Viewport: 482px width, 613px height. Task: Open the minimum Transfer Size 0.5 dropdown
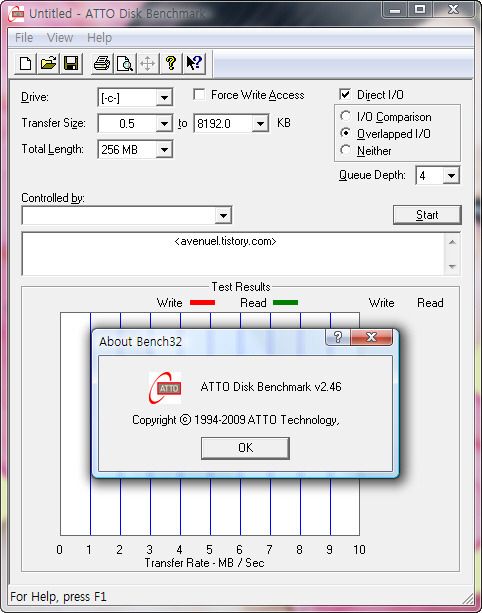point(164,124)
